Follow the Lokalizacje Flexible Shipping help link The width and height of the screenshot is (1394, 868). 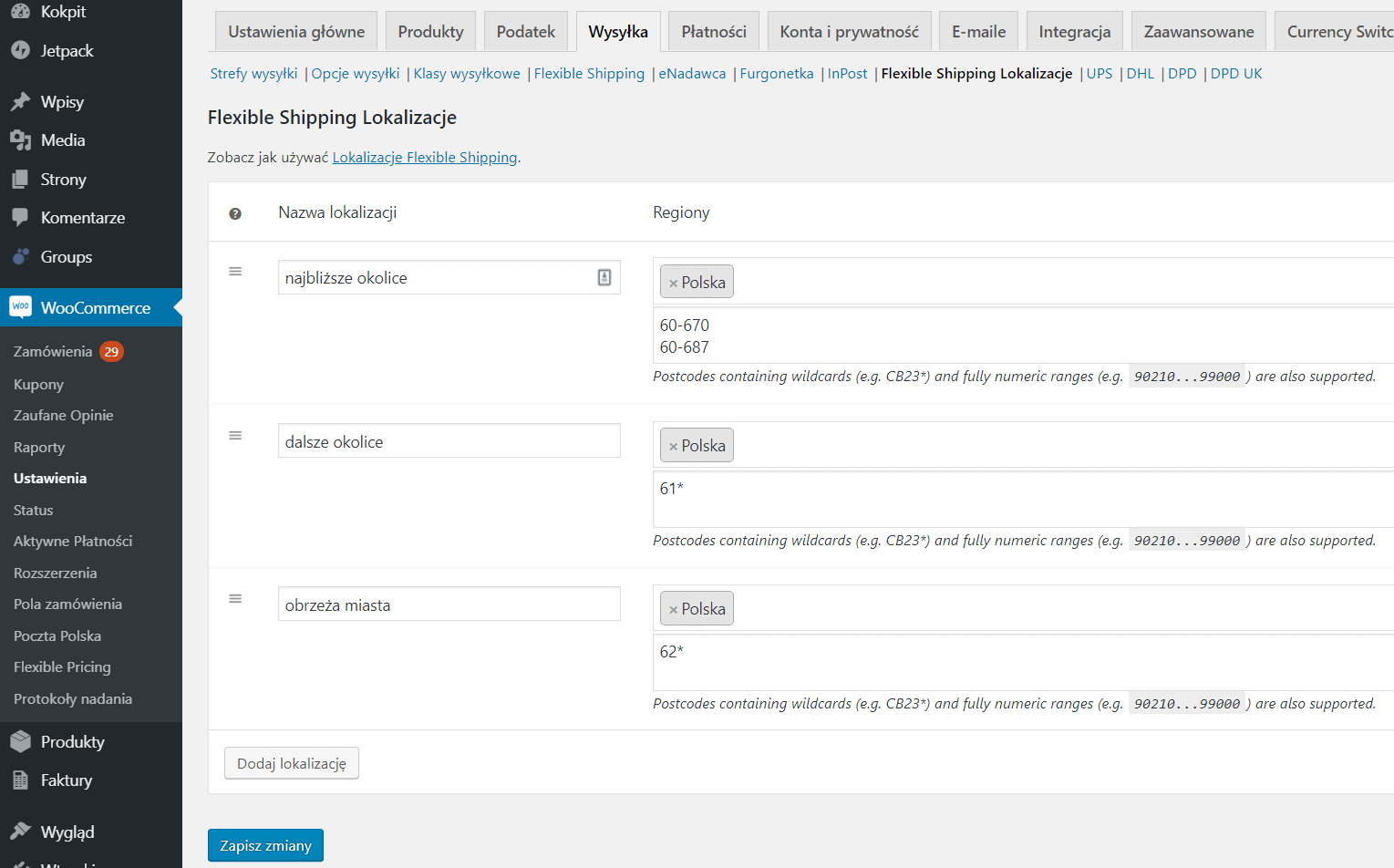click(425, 158)
